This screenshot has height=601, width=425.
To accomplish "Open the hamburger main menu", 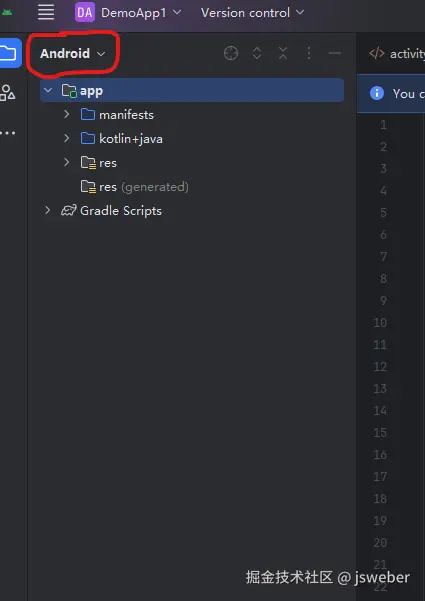I will click(x=46, y=12).
